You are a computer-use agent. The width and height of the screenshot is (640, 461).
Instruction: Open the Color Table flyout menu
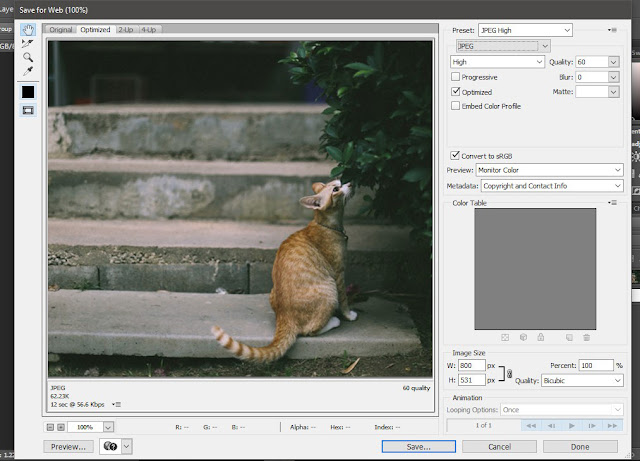click(612, 203)
